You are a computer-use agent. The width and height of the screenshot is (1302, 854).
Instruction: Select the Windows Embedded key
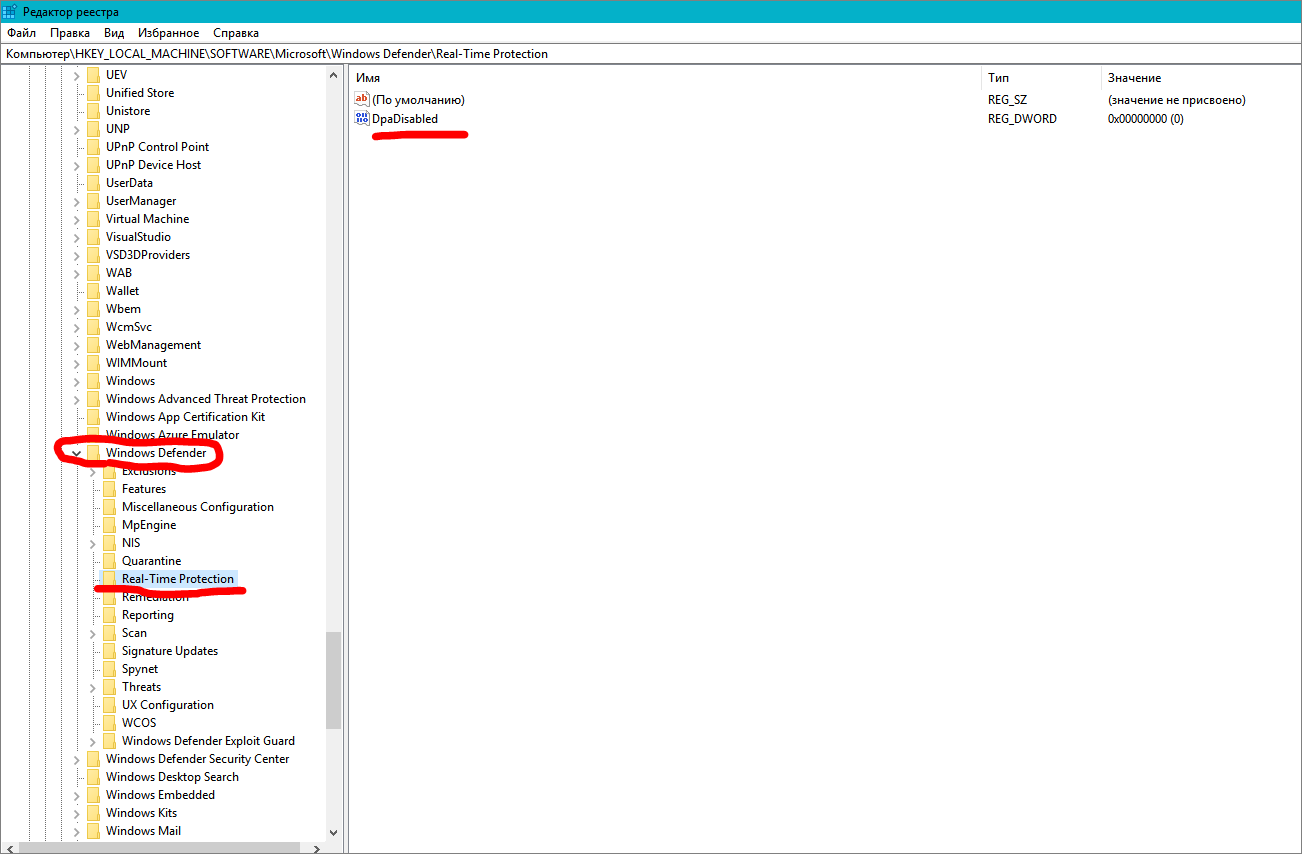tap(160, 795)
